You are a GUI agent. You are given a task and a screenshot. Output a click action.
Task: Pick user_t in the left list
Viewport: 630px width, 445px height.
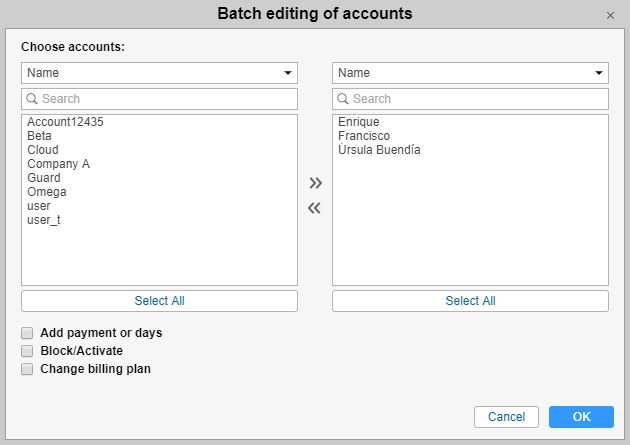[44, 220]
